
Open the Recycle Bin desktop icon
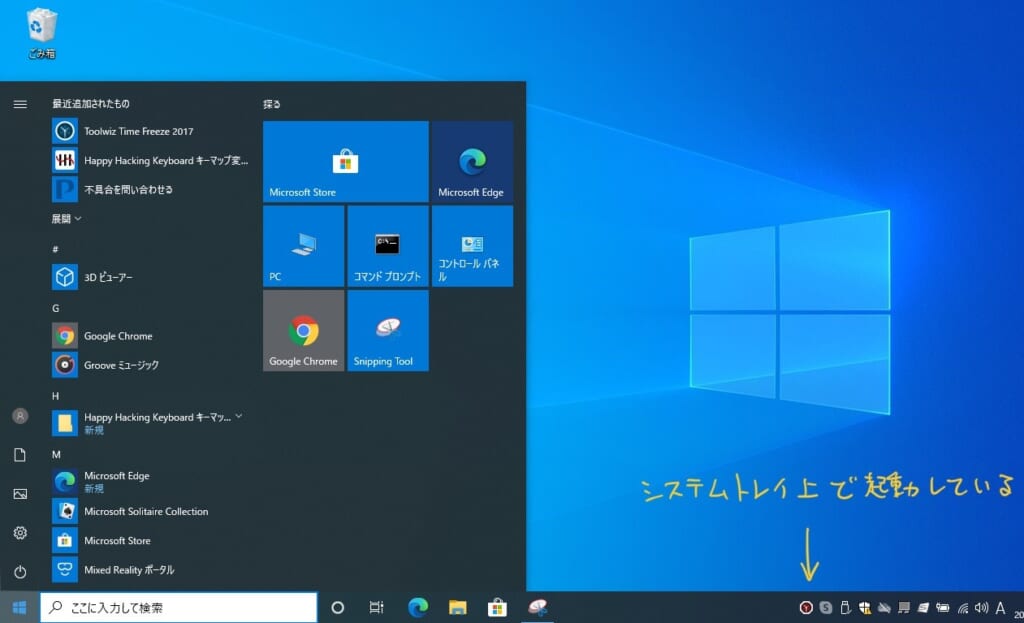coord(42,33)
